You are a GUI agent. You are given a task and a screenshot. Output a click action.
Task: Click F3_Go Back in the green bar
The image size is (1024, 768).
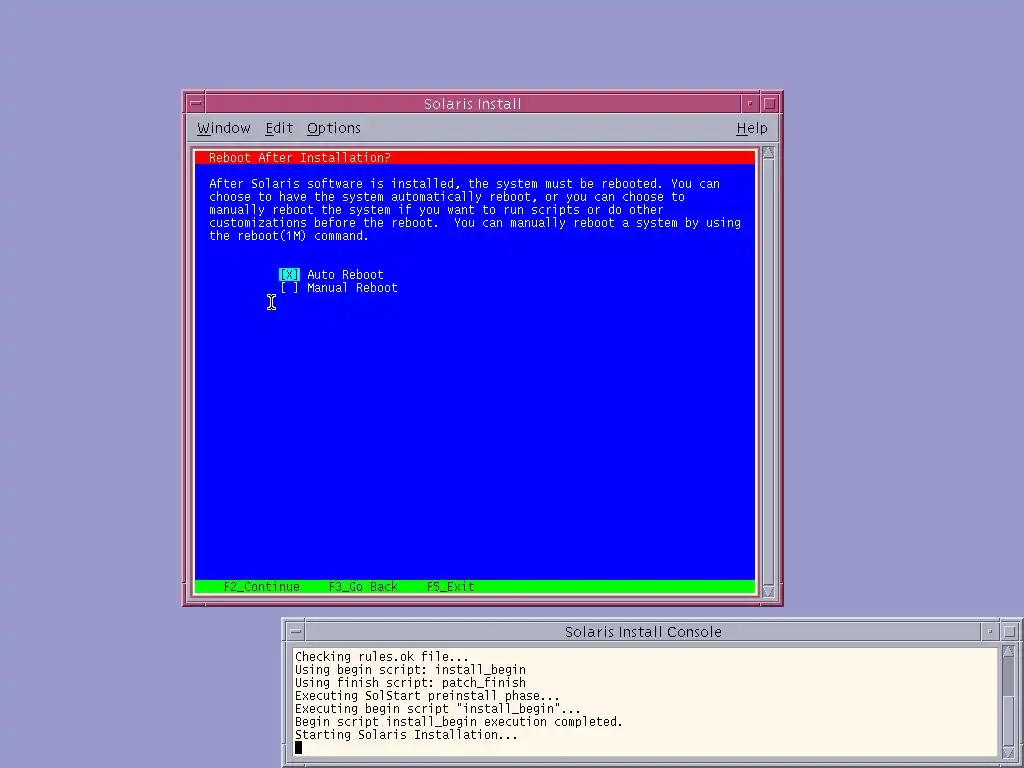363,586
